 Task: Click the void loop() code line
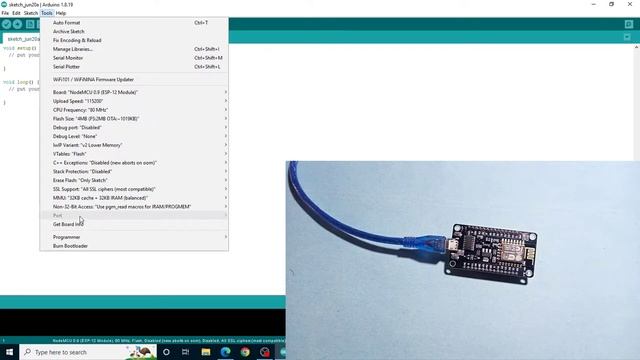tap(20, 82)
